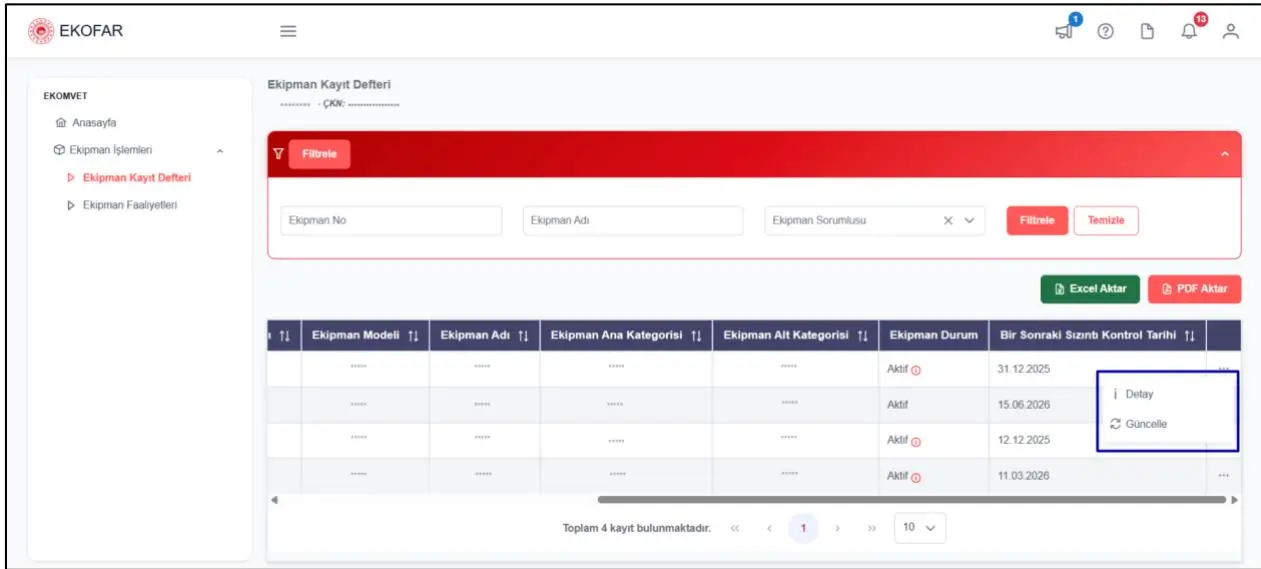1261x569 pixels.
Task: Export table with Excel Aktar
Action: tap(1090, 289)
